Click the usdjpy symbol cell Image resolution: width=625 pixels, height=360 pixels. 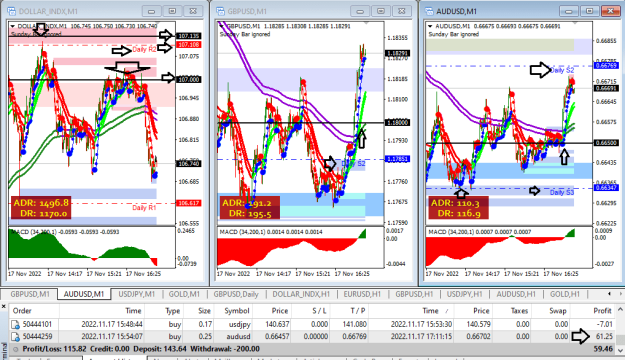[x=240, y=324]
